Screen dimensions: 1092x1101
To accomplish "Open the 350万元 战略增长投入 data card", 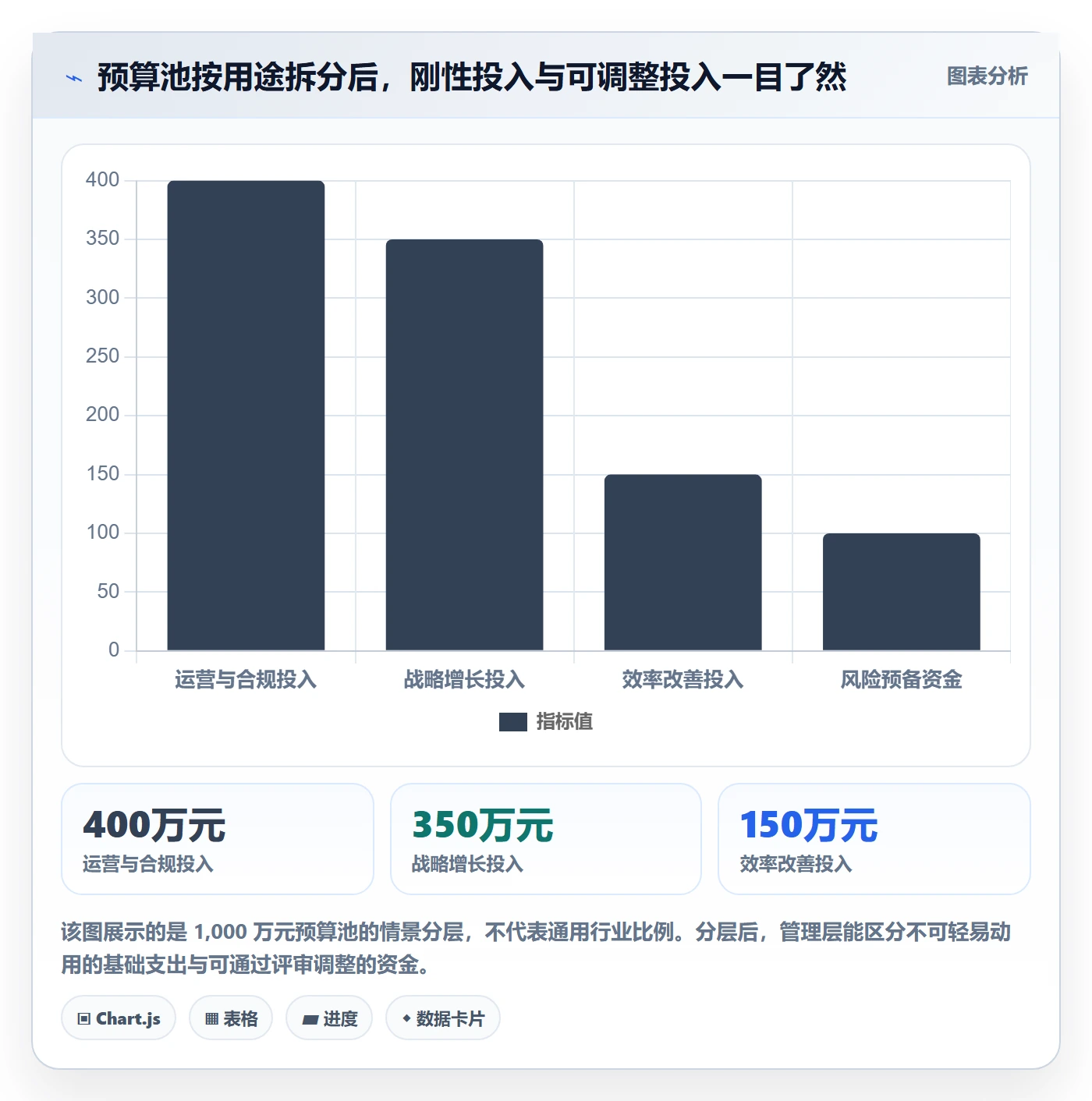I will (546, 839).
